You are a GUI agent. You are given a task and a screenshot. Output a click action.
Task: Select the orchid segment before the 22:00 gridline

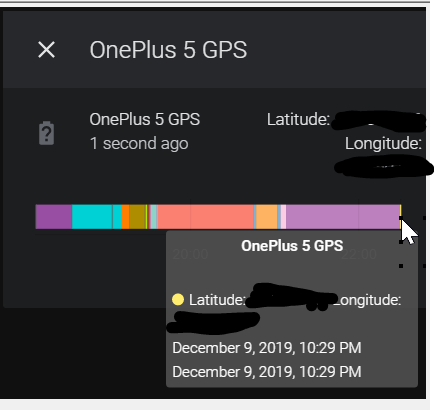[322, 217]
